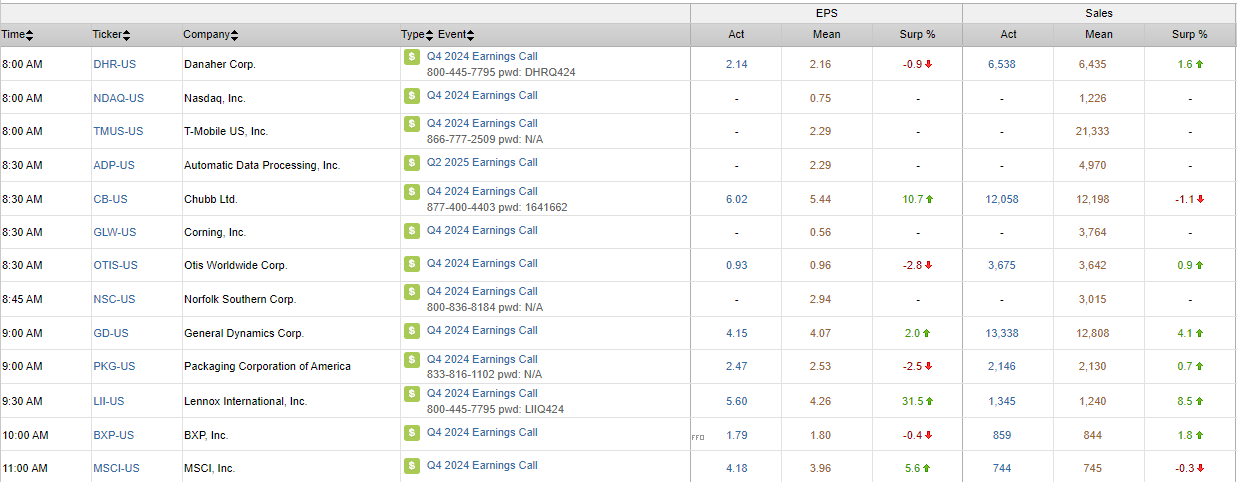Click Danaher's actual EPS value 2.14
1237x482 pixels.
tap(736, 64)
